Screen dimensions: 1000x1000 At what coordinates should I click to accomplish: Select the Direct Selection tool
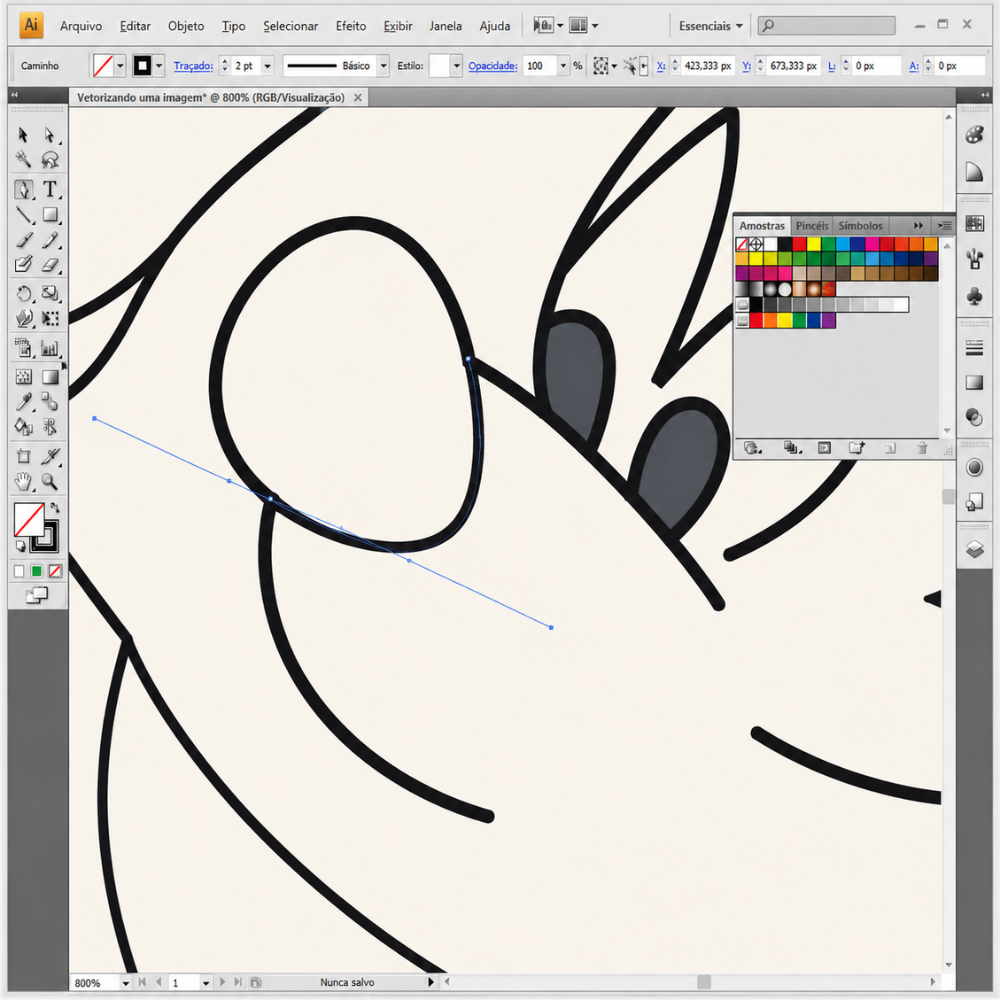point(50,135)
